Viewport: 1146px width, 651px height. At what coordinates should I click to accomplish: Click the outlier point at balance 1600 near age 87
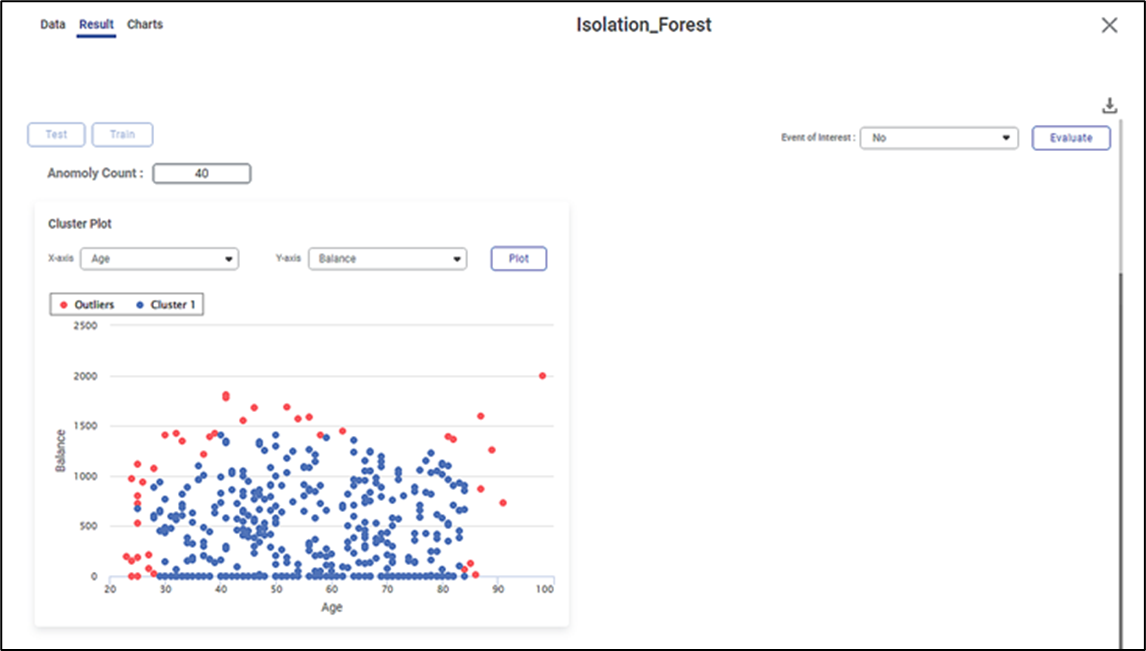click(481, 416)
